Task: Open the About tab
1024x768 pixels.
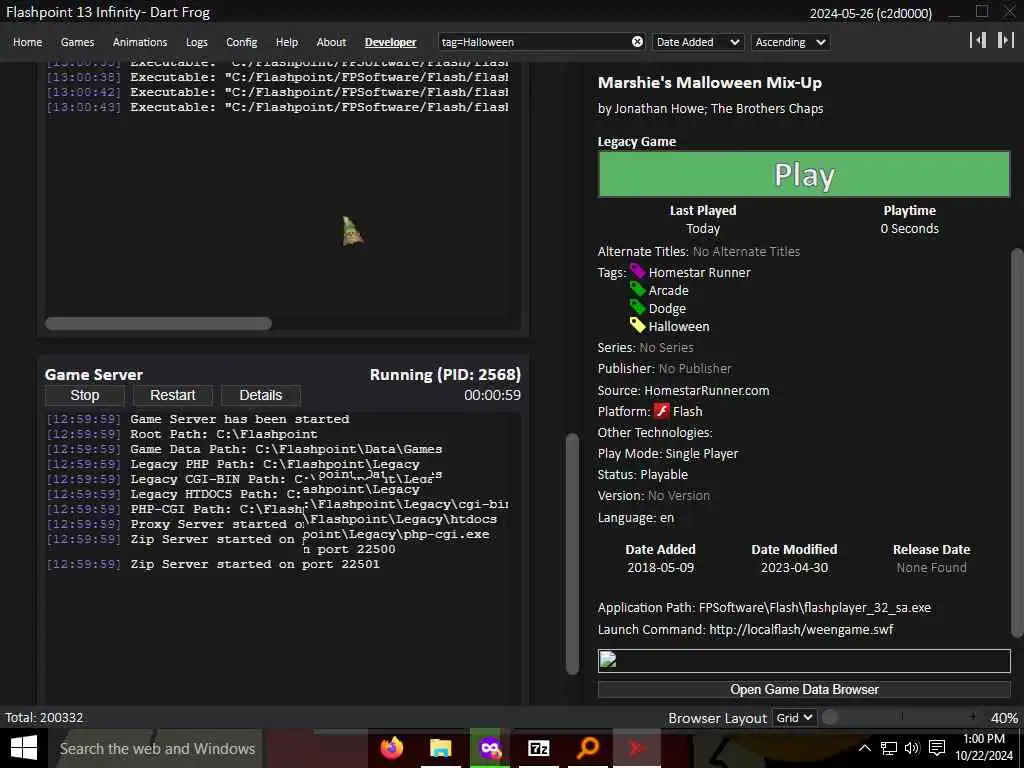Action: (331, 42)
